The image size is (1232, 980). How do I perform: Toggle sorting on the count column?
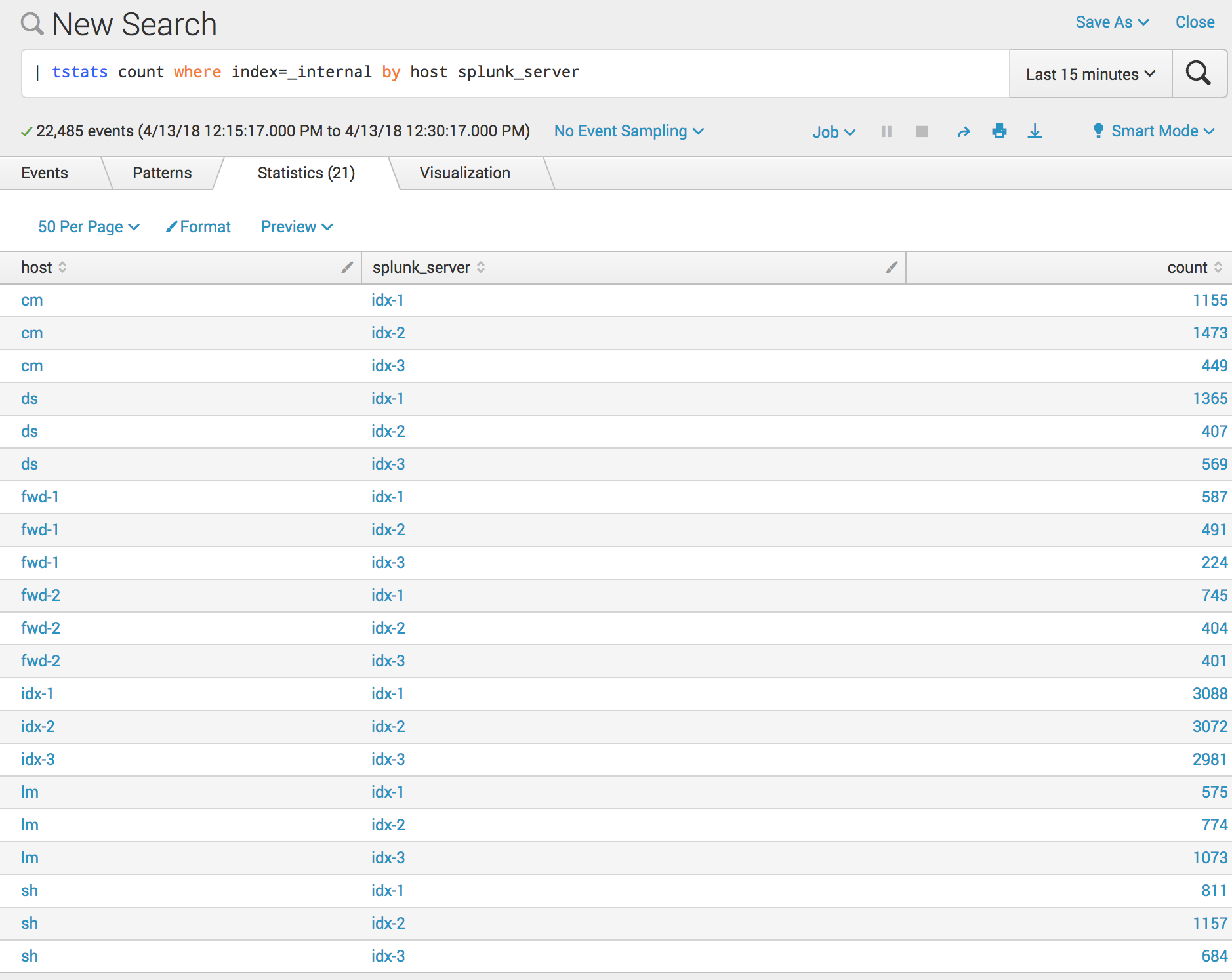pyautogui.click(x=1218, y=267)
